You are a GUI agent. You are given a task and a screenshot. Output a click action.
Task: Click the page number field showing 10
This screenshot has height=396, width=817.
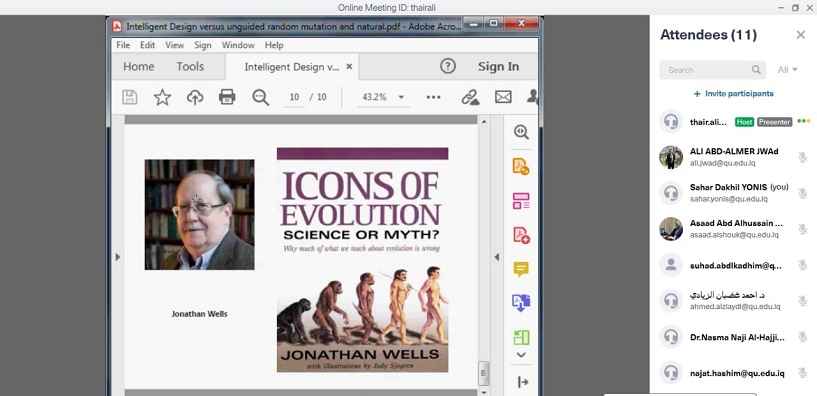pyautogui.click(x=294, y=97)
